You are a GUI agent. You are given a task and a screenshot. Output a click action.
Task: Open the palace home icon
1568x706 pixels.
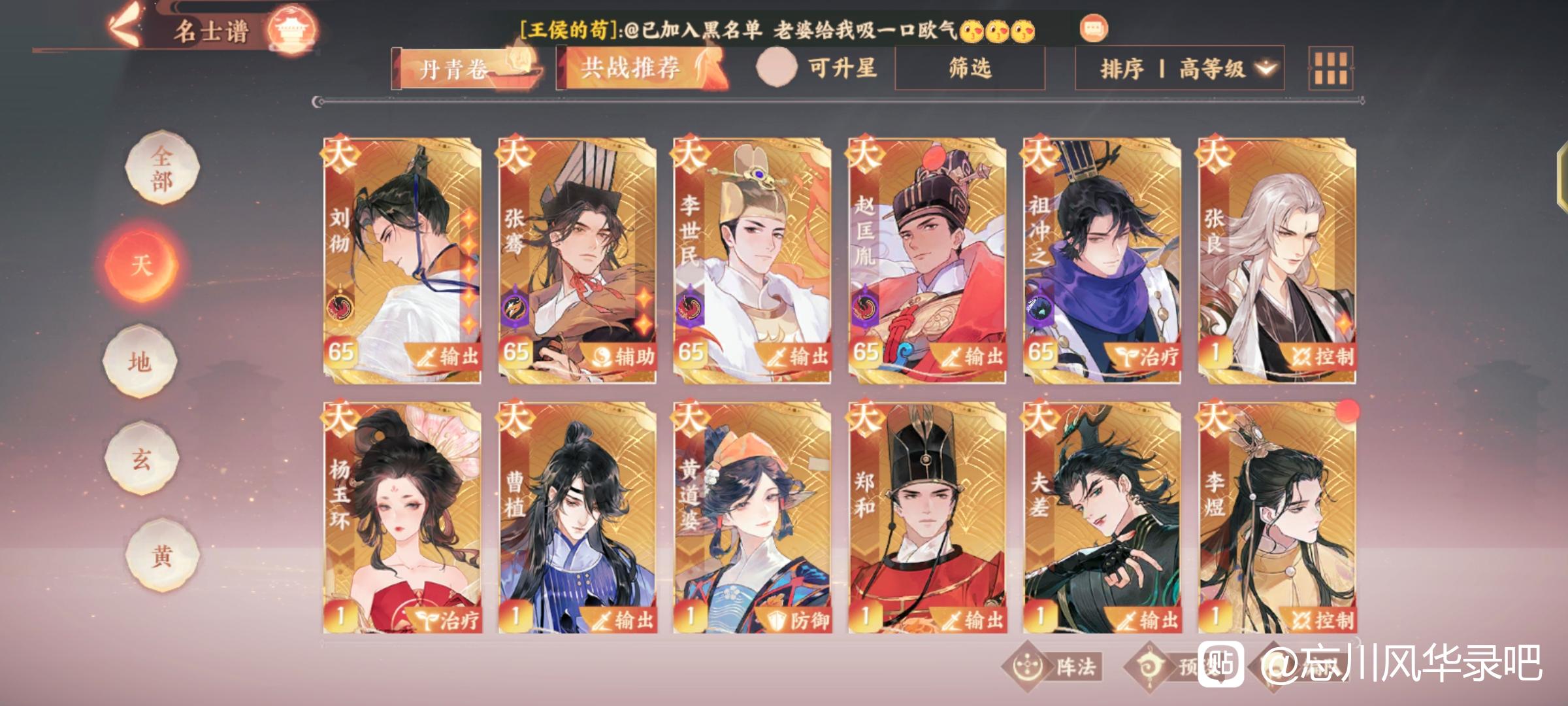click(293, 29)
